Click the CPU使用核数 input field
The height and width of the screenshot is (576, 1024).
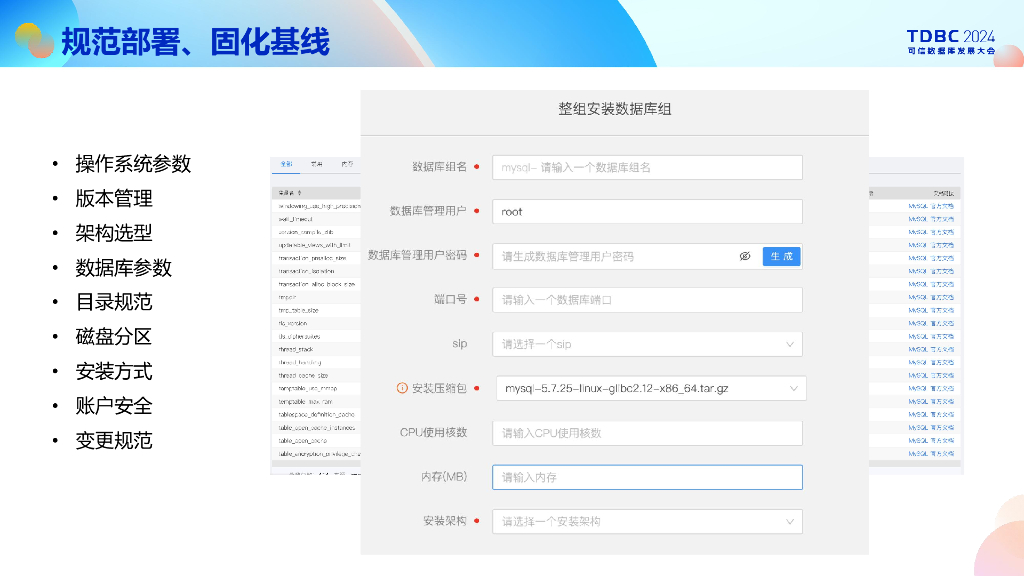click(x=648, y=432)
